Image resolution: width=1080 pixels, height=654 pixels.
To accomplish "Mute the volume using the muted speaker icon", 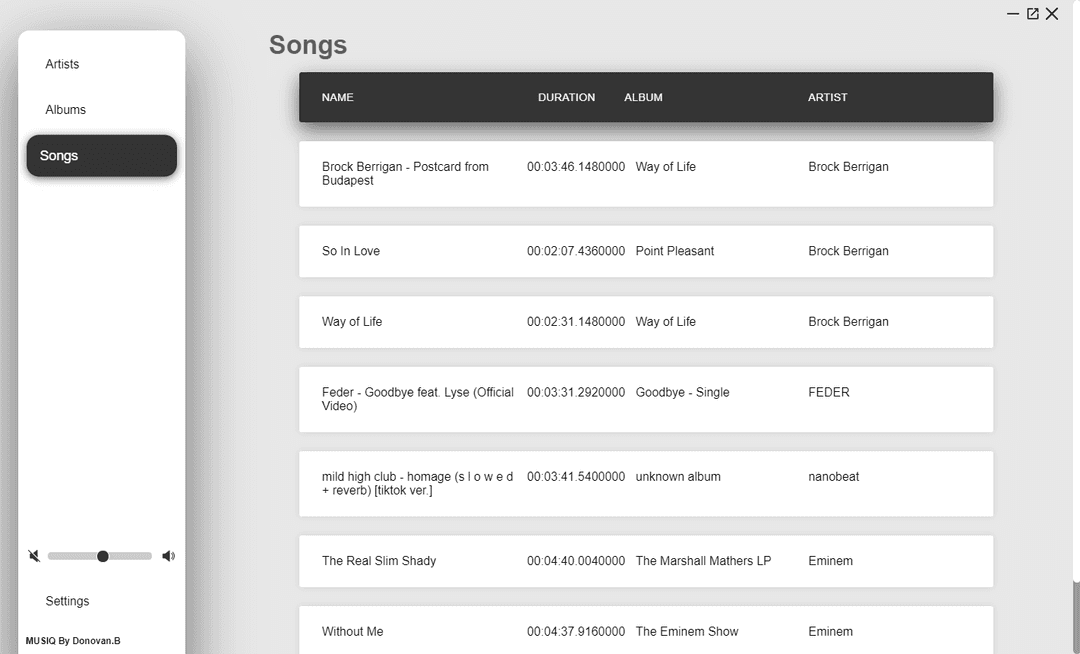I will (33, 555).
